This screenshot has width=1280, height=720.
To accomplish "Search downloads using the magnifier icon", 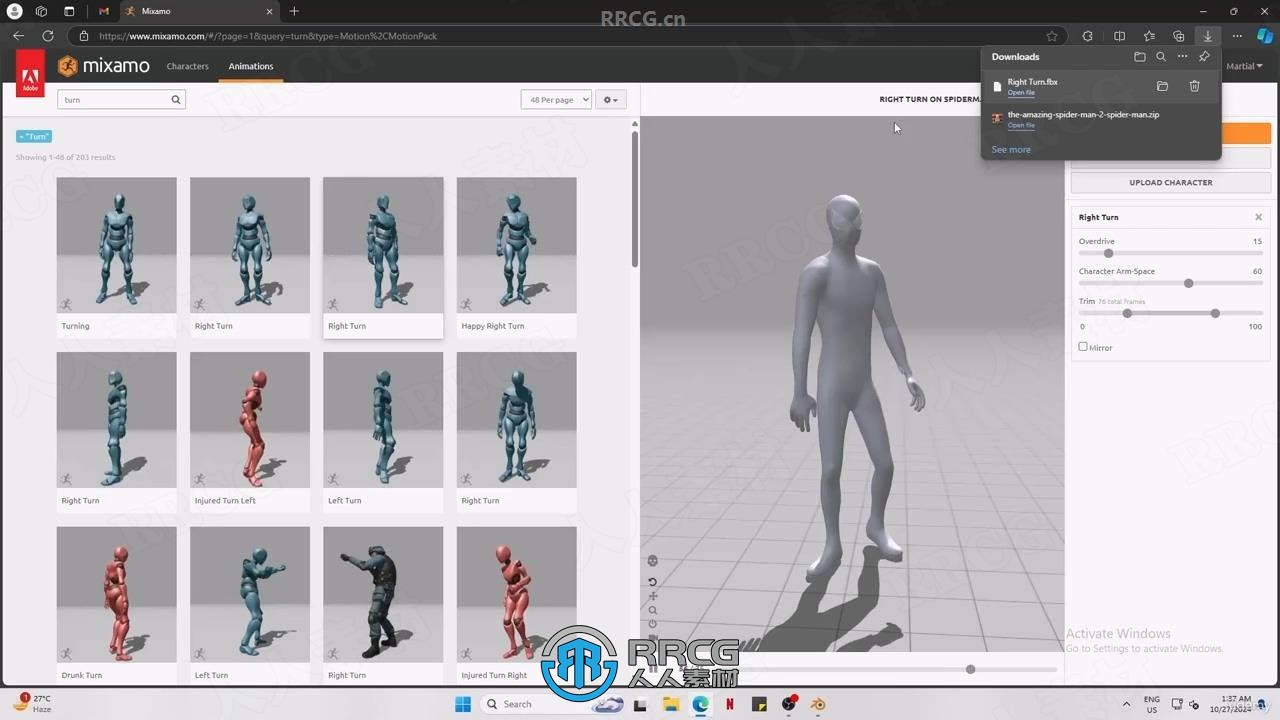I will coord(1161,57).
